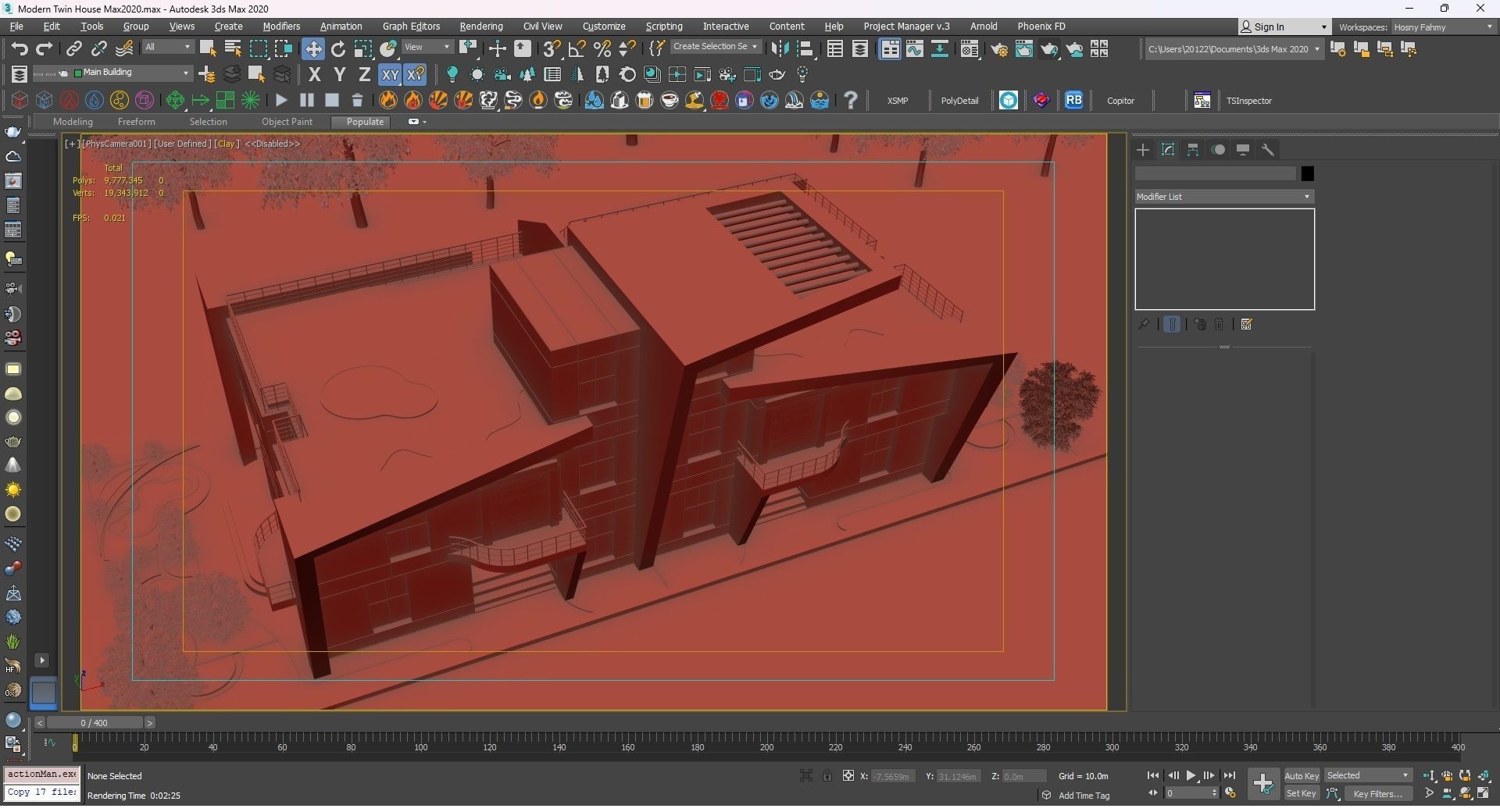Image resolution: width=1500 pixels, height=812 pixels.
Task: Toggle restrict to XY plane constraint
Action: 389,75
